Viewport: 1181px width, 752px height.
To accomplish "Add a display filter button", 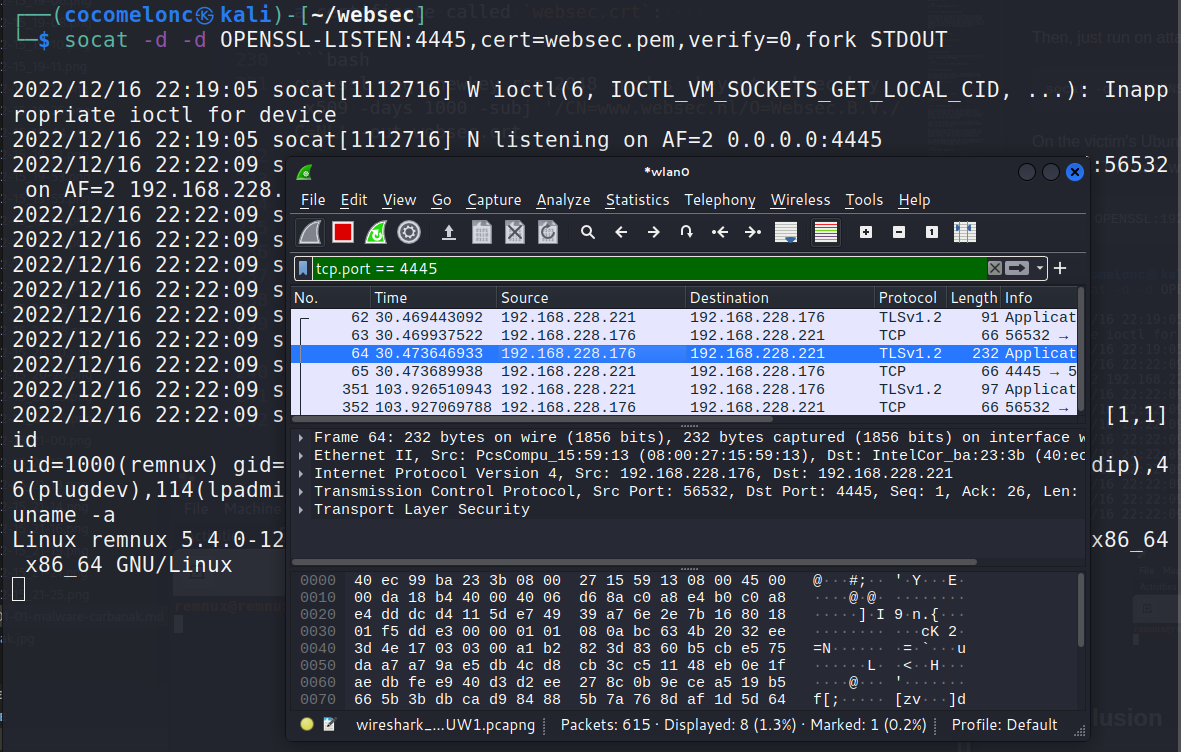I will (1060, 268).
